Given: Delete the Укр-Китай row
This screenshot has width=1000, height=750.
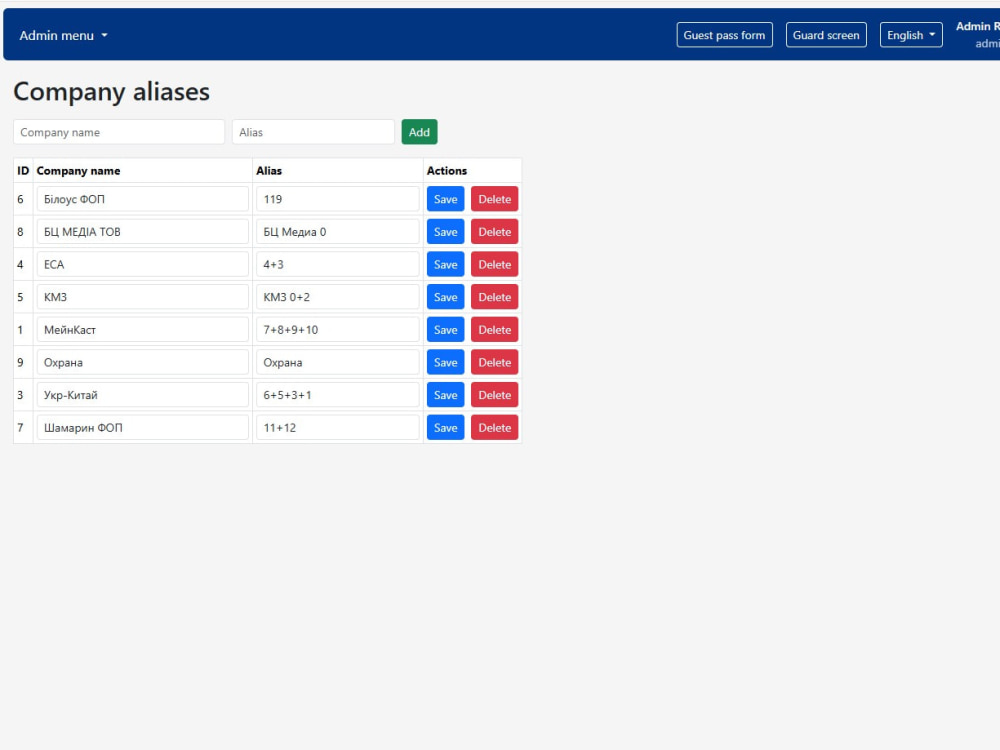Looking at the screenshot, I should click(x=494, y=395).
